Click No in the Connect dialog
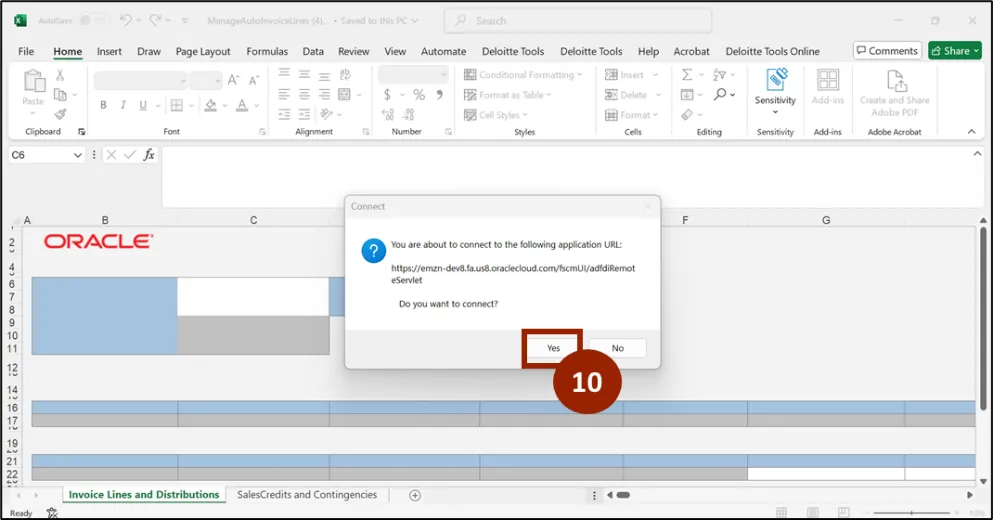Viewport: 993px width, 520px height. click(x=617, y=348)
